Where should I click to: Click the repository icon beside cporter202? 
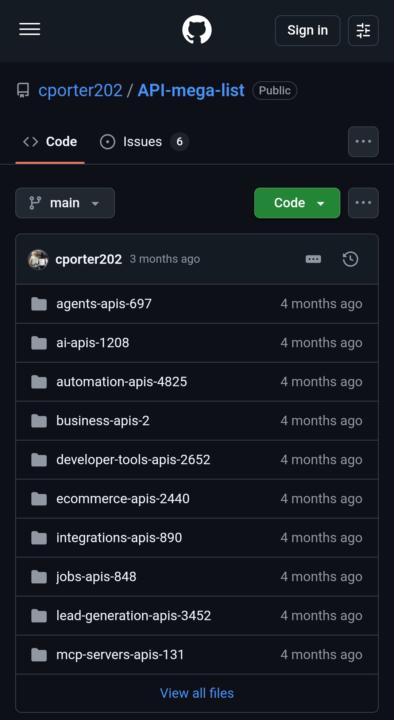pyautogui.click(x=23, y=90)
